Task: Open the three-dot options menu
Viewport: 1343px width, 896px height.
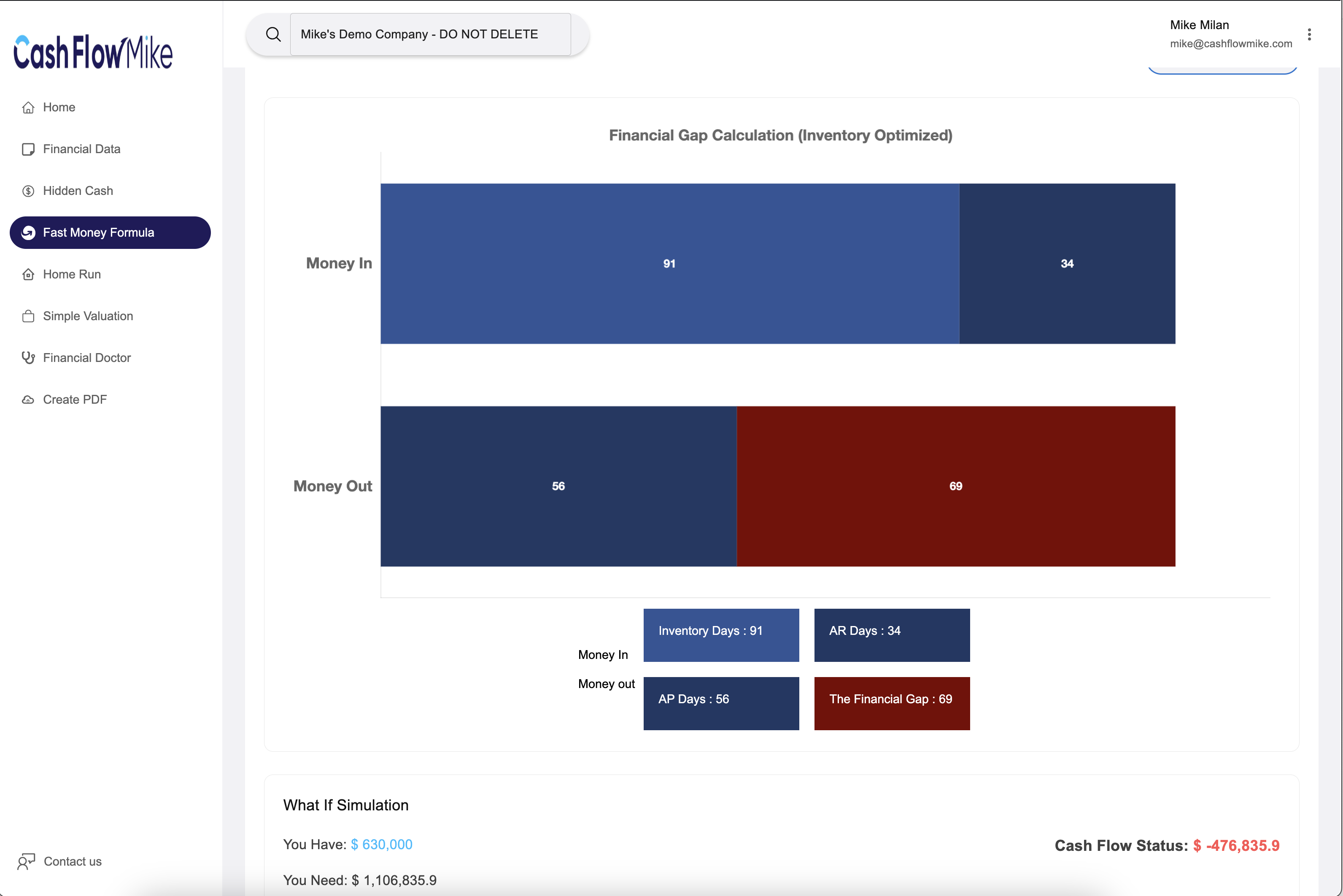Action: (1309, 34)
